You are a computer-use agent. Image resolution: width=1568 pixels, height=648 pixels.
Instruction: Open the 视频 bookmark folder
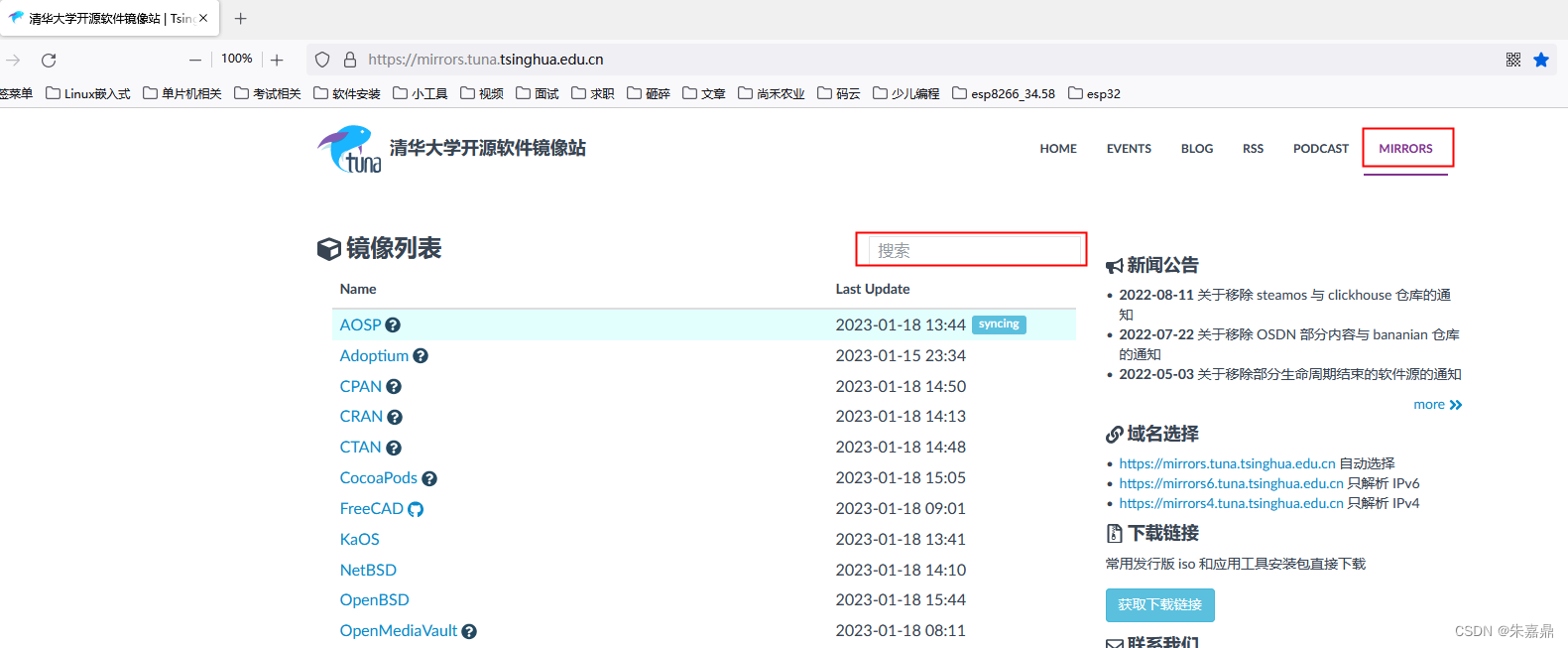click(x=482, y=93)
